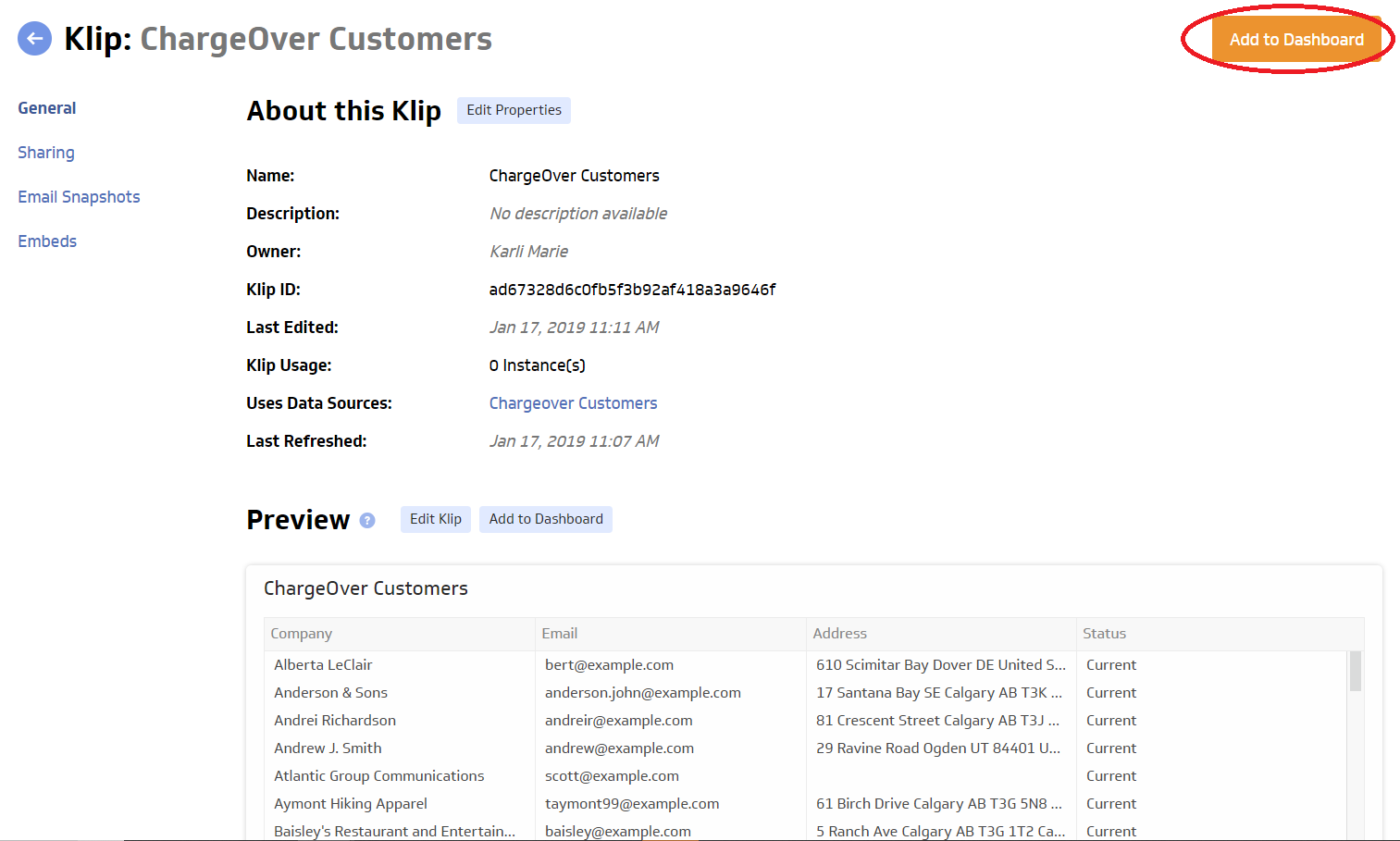Click email scott@example.com
Viewport: 1400px width, 841px height.
612,776
